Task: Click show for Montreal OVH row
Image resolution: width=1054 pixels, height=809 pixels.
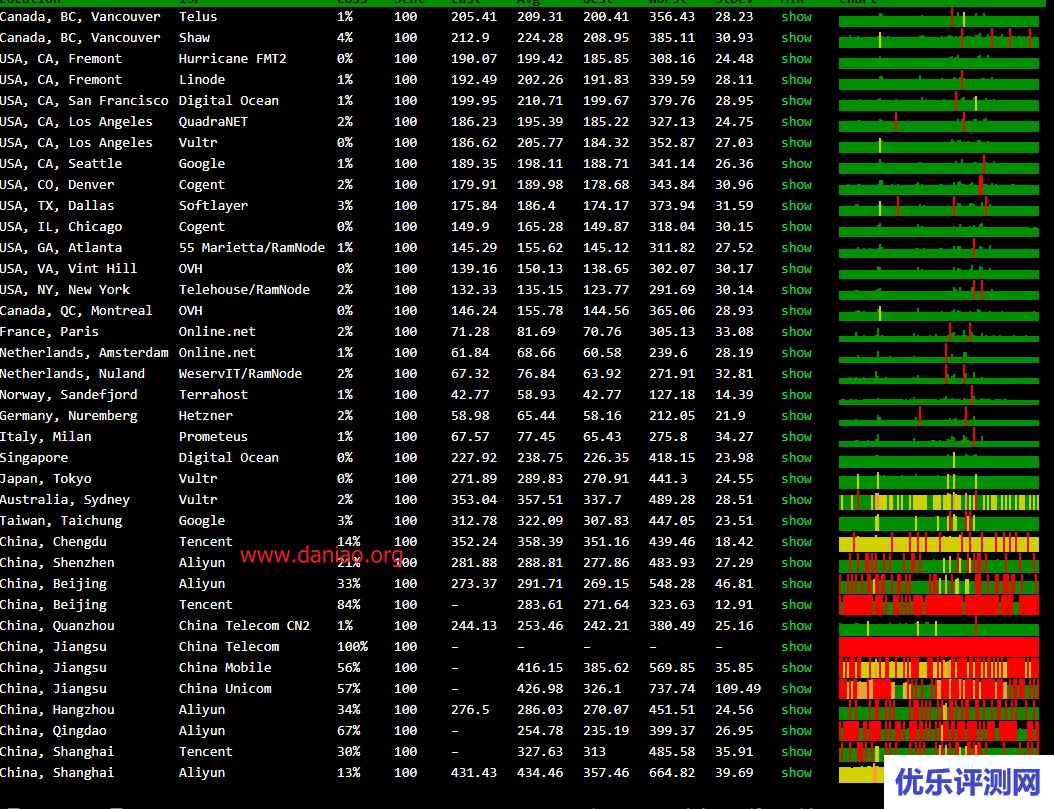Action: click(797, 310)
